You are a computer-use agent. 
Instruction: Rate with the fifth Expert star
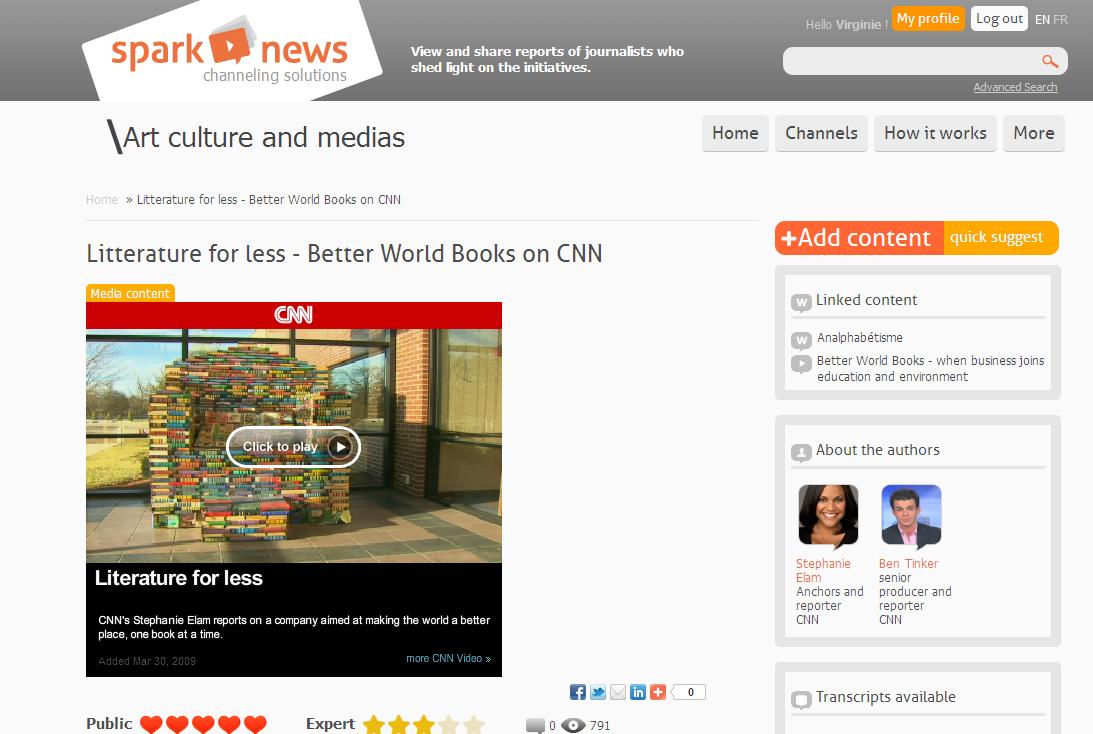click(474, 725)
